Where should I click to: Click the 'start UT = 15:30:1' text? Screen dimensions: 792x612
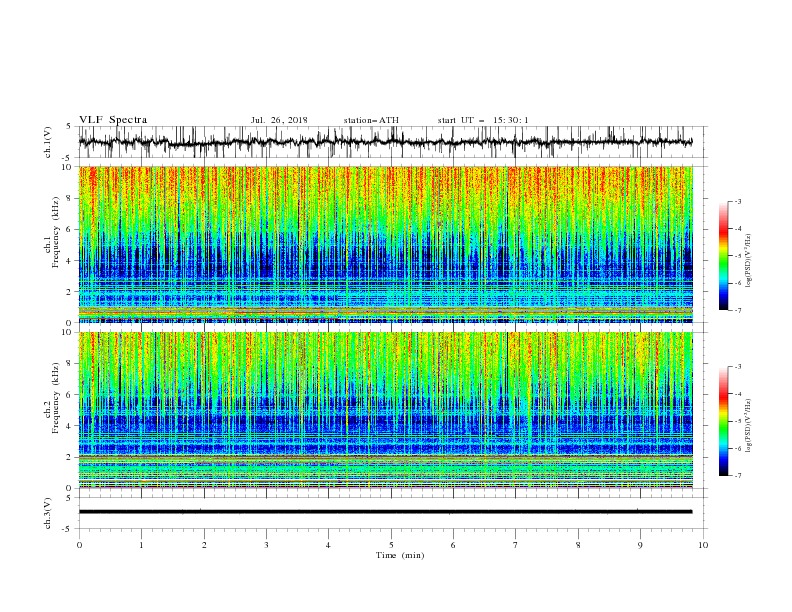(x=483, y=120)
